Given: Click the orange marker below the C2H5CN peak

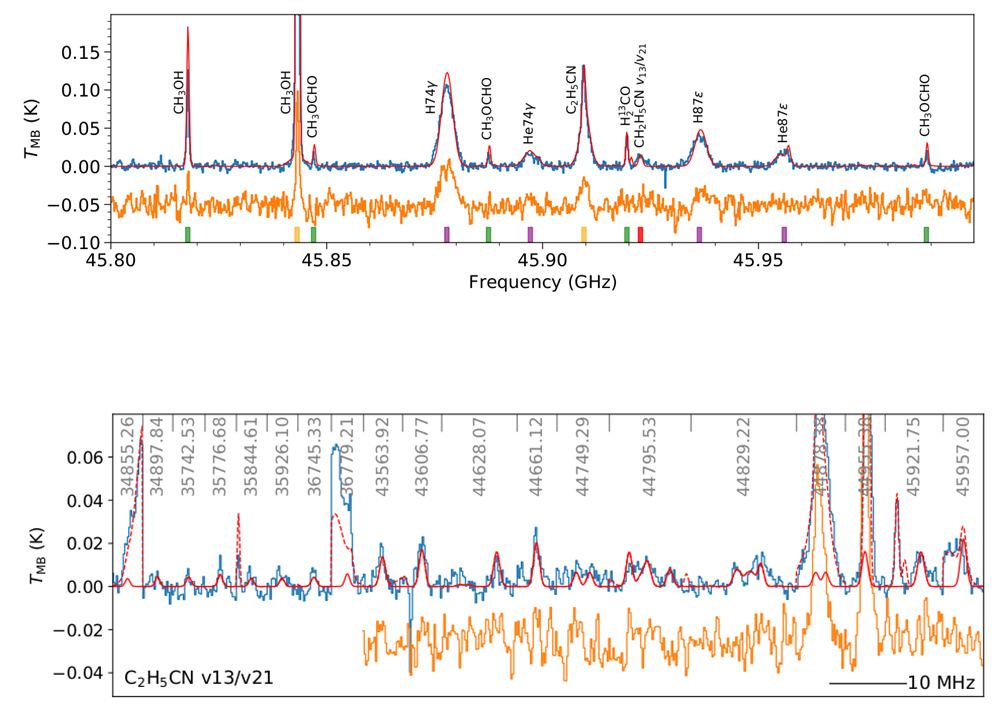Looking at the screenshot, I should 584,233.
